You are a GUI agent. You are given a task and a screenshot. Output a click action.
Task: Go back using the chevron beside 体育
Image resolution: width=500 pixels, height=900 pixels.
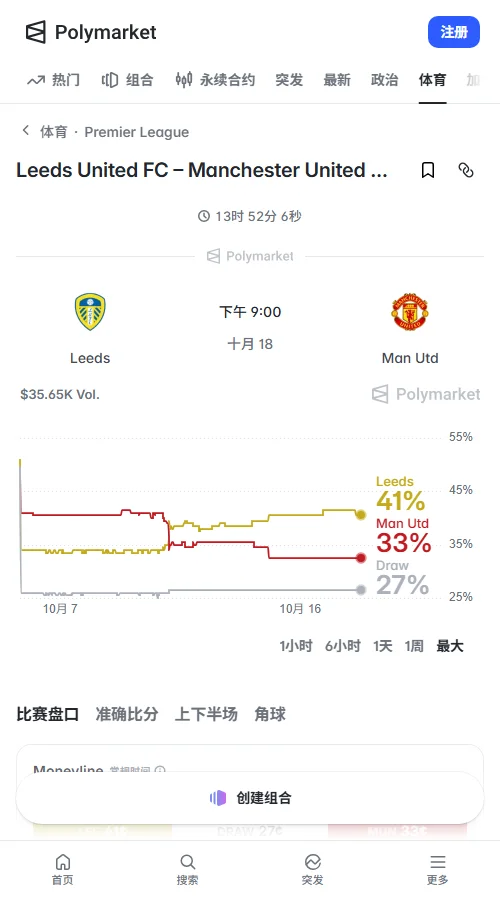(26, 131)
